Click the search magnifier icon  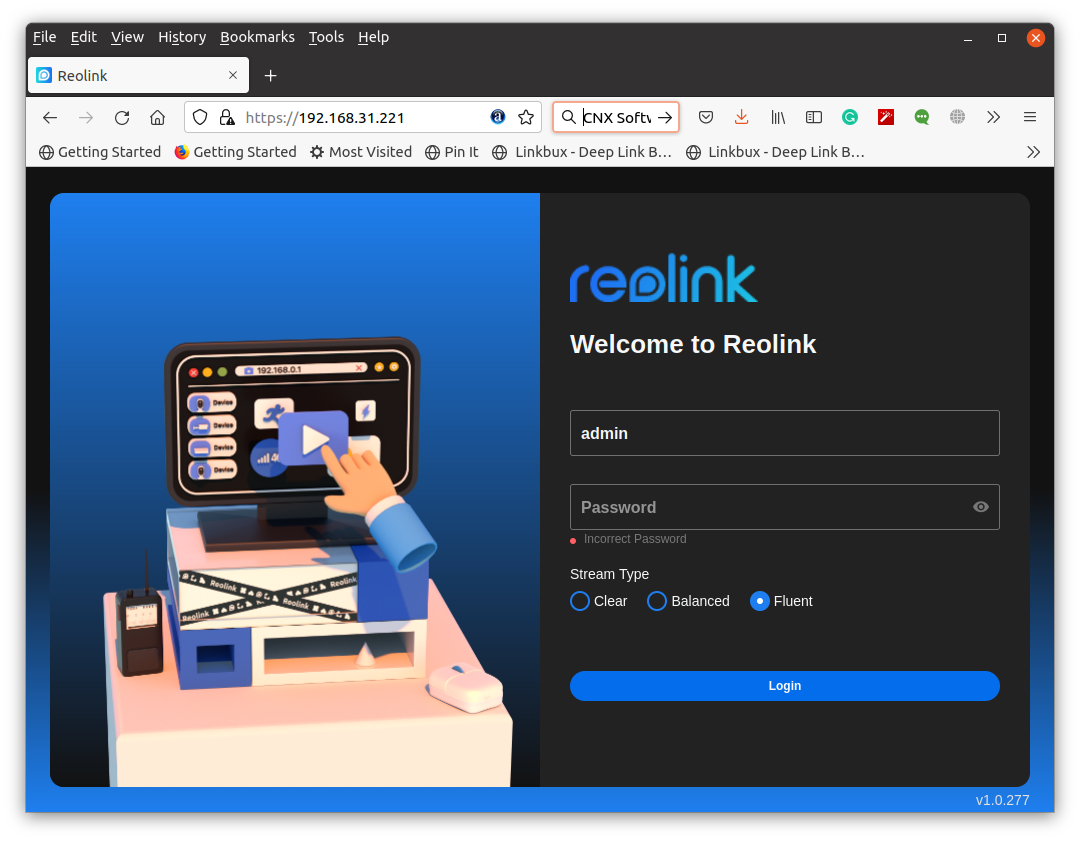[x=568, y=117]
